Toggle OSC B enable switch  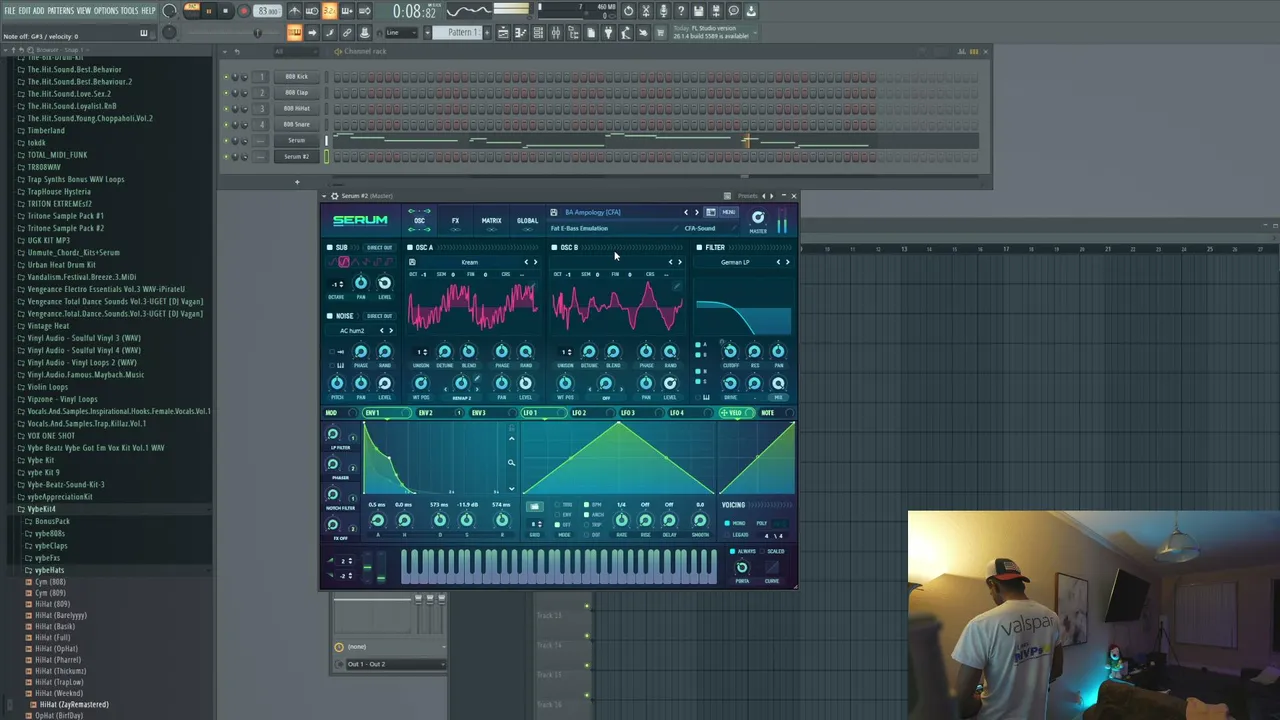pyautogui.click(x=554, y=248)
